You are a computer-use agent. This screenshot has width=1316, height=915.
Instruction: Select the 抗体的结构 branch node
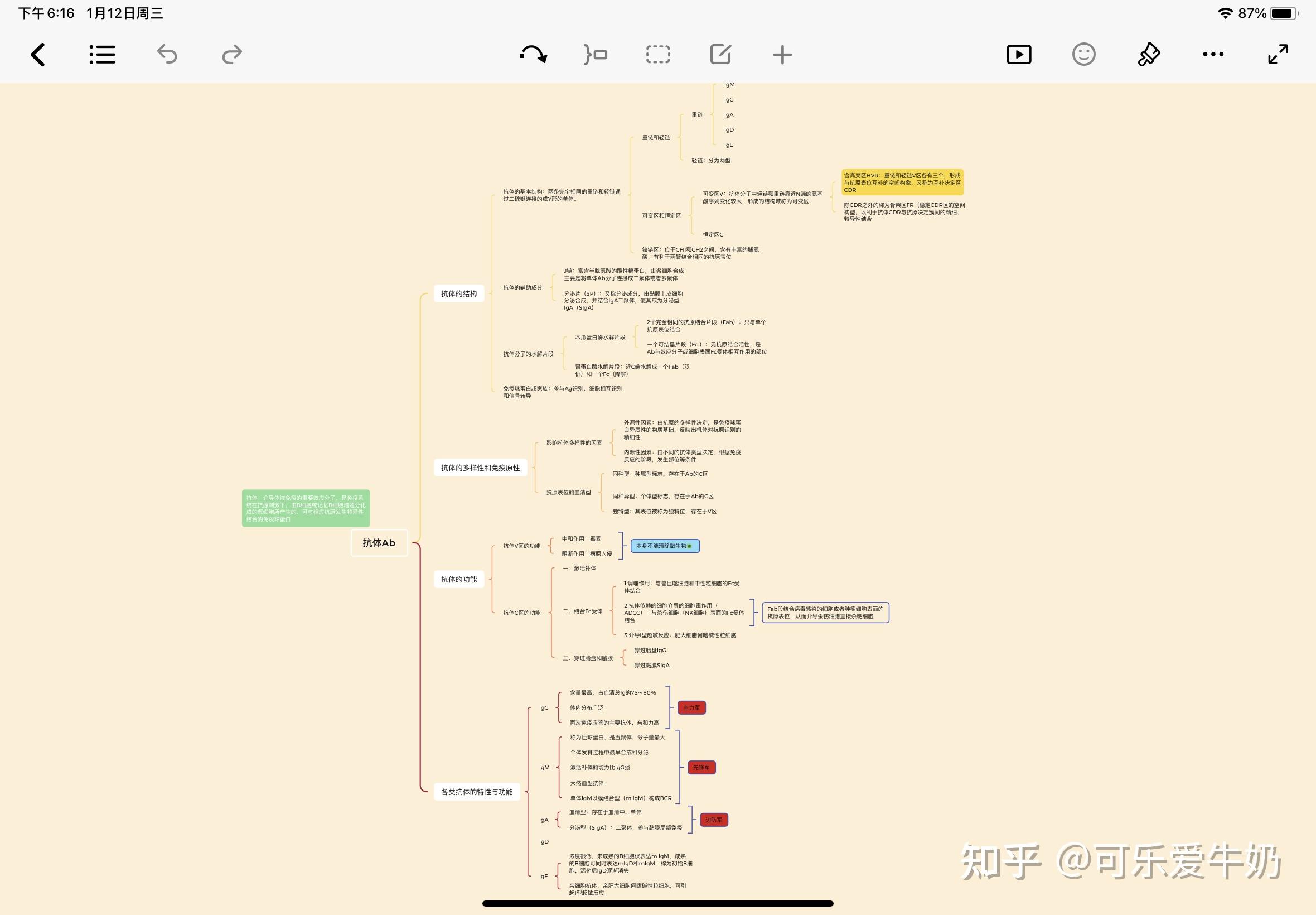[459, 293]
